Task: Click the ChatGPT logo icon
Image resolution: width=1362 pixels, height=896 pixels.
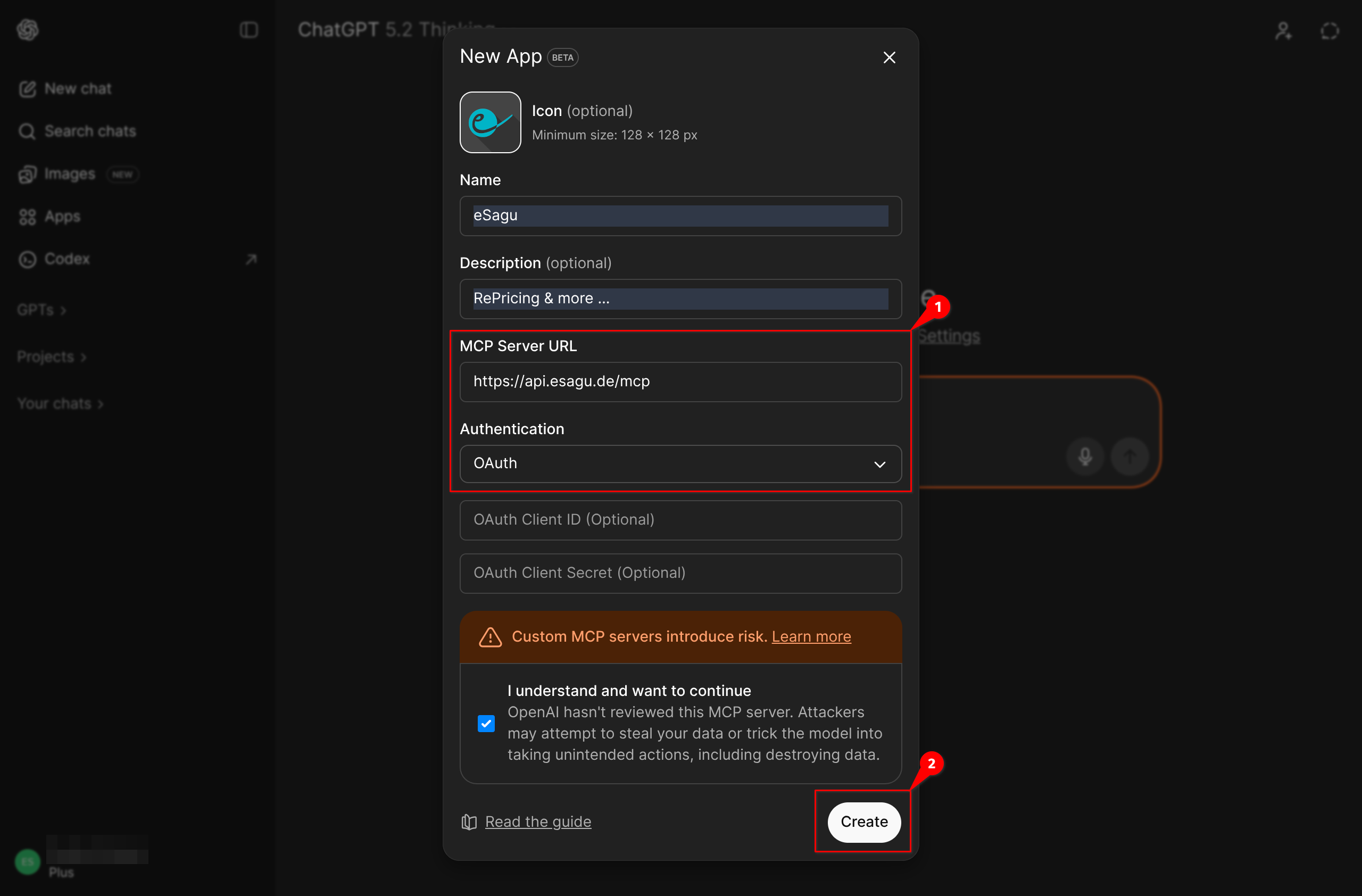Action: pyautogui.click(x=27, y=30)
